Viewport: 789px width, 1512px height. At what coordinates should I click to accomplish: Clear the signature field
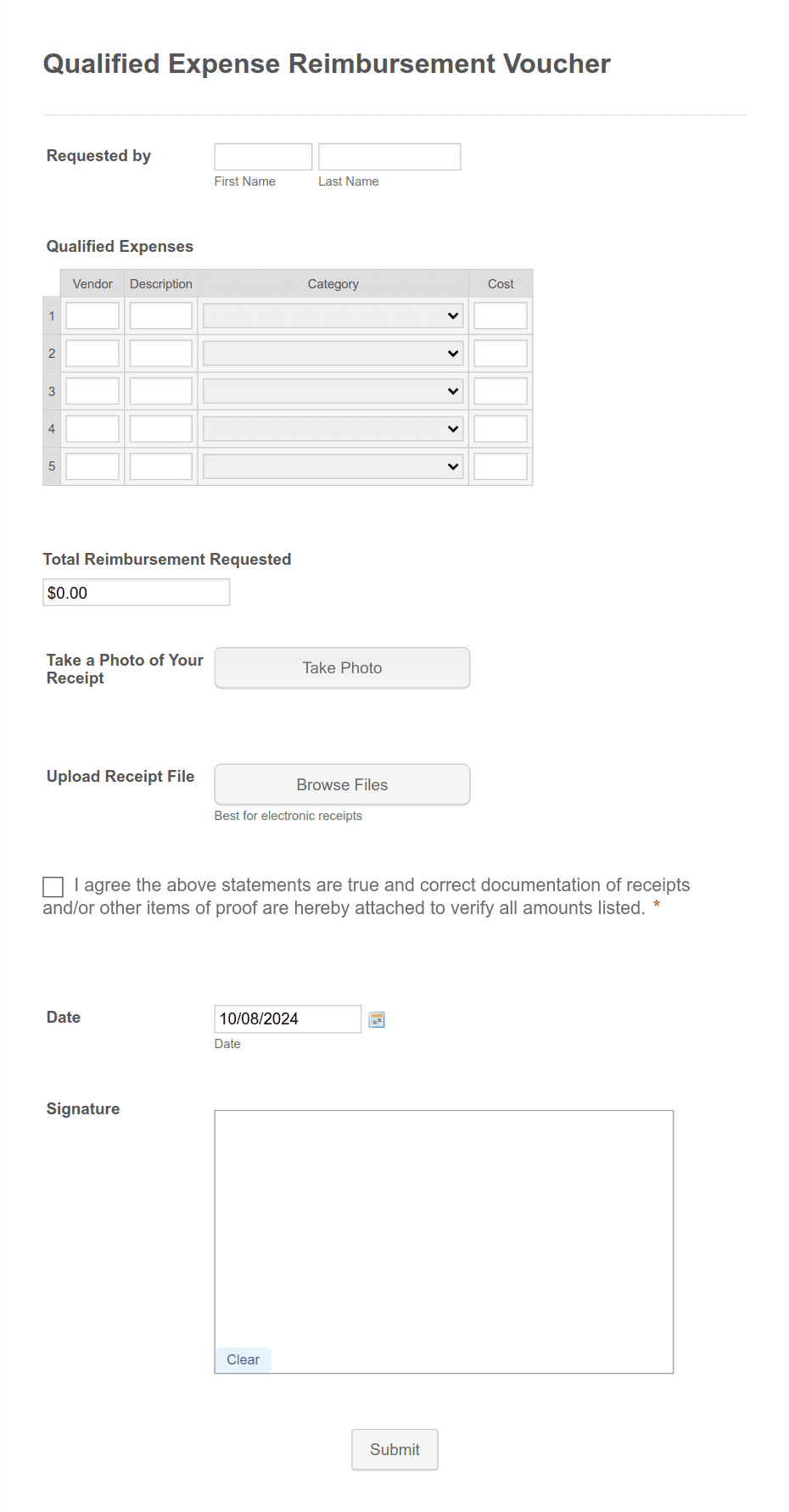pos(243,1359)
